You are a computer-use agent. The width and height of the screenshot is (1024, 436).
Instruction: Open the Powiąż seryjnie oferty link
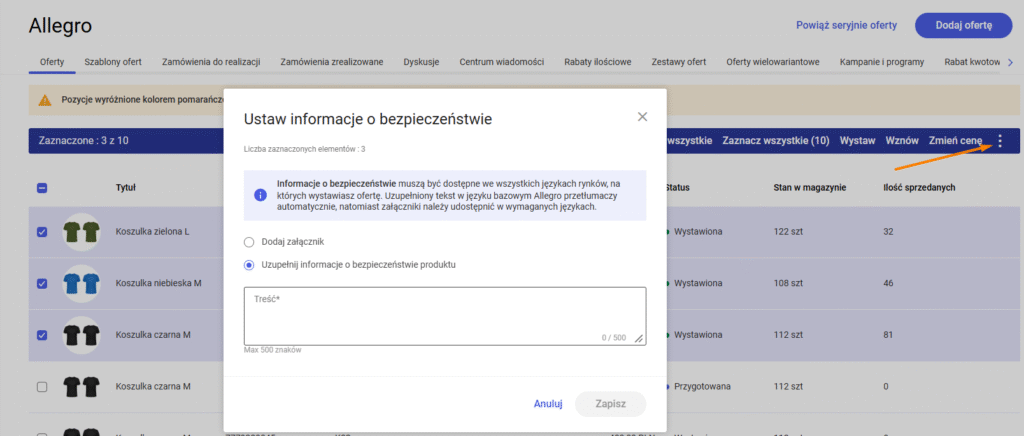tap(846, 25)
